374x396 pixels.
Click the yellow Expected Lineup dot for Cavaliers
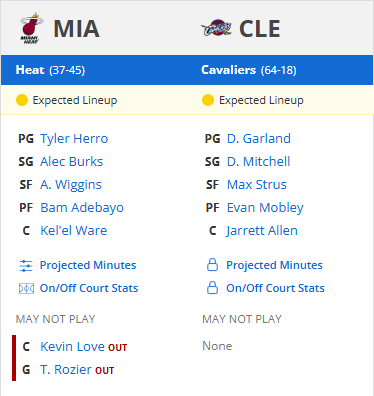click(x=208, y=100)
